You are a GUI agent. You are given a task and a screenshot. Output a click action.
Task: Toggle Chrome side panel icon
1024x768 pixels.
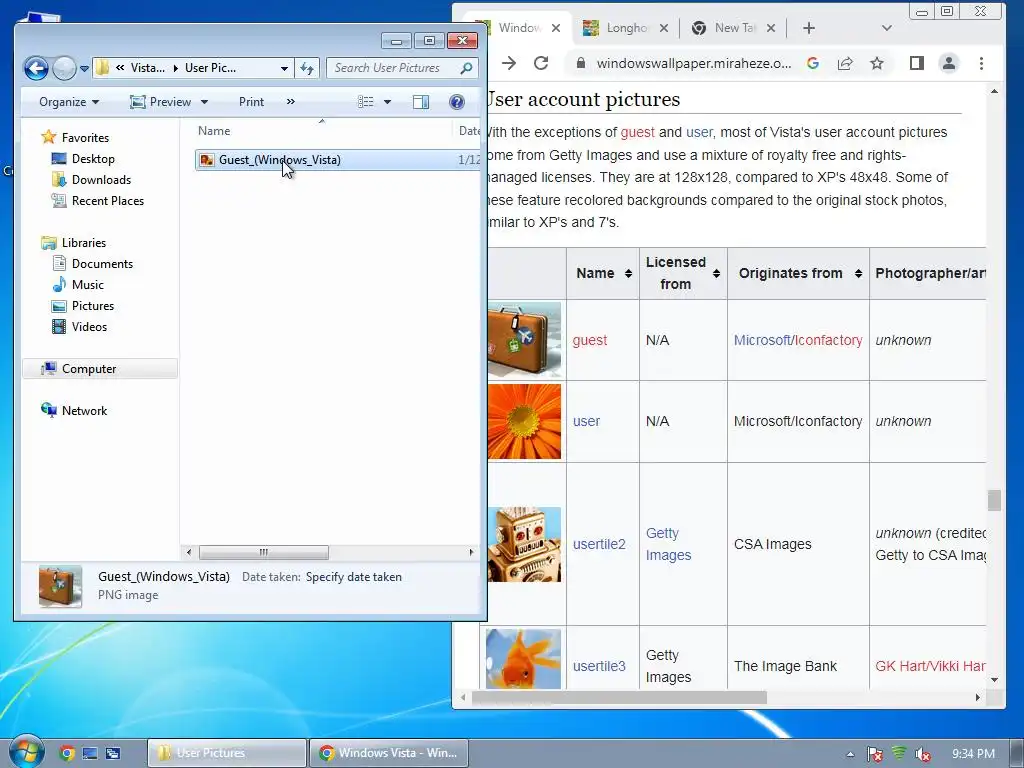tap(917, 63)
